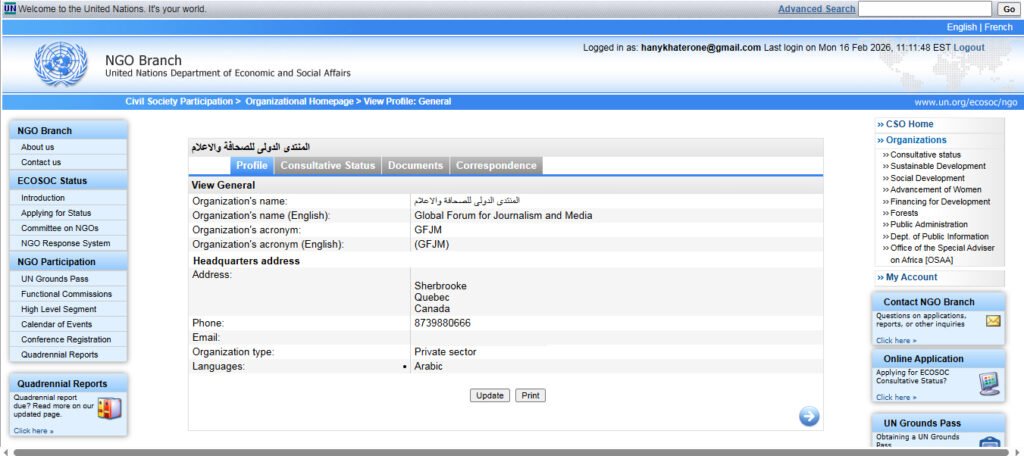Click the UN emblem logo in header
Viewport: 1024px width, 456px height.
[60, 64]
